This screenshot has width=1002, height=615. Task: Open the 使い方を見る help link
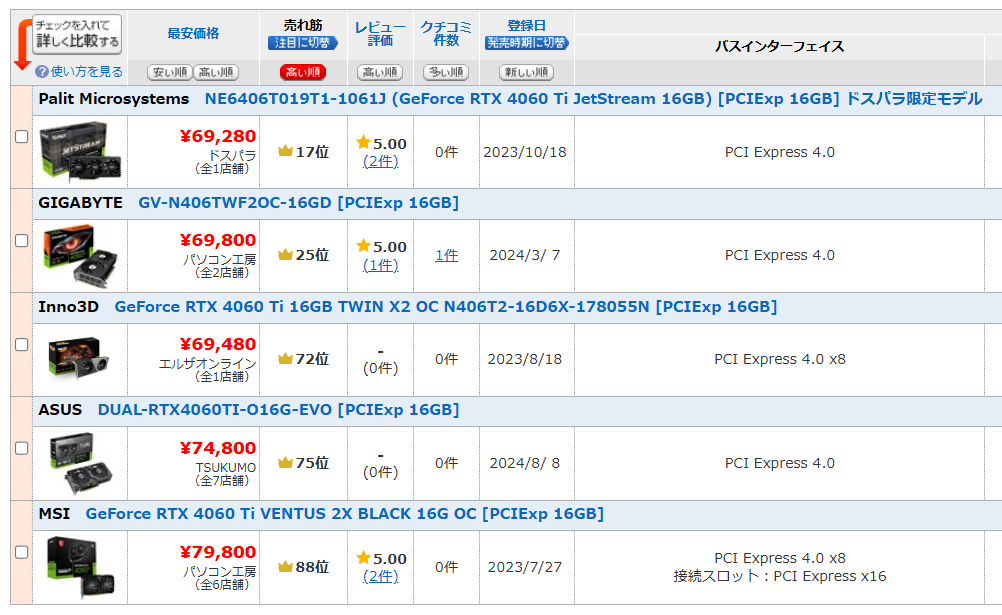tap(86, 72)
